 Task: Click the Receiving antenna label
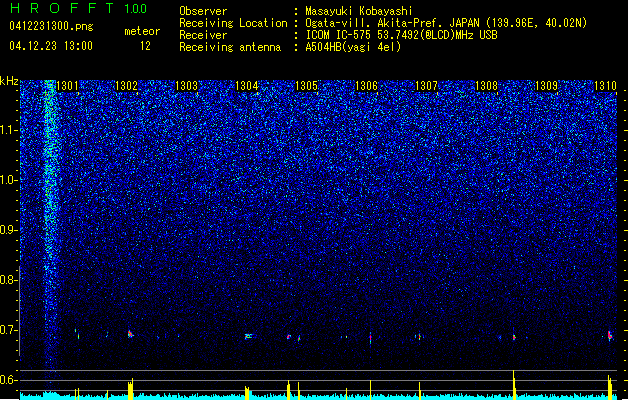(230, 47)
